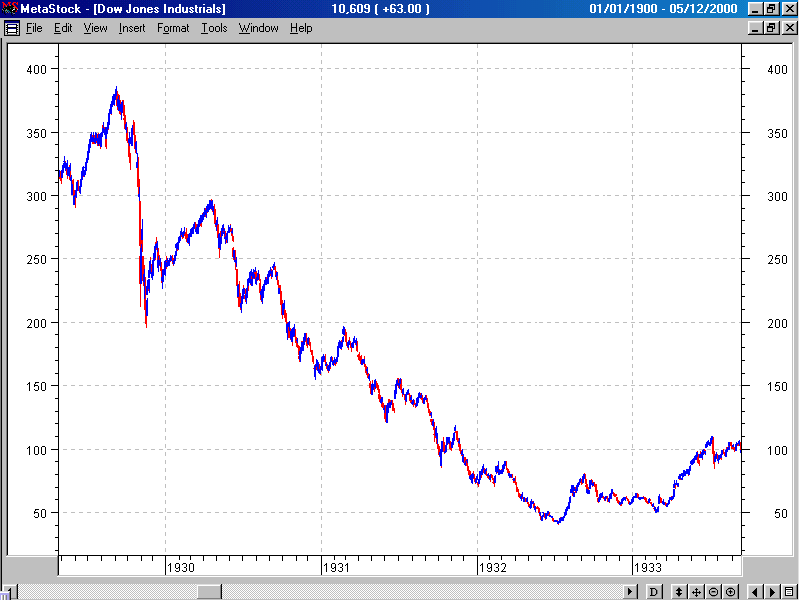The width and height of the screenshot is (800, 600).
Task: Open the Help menu
Action: 301,28
